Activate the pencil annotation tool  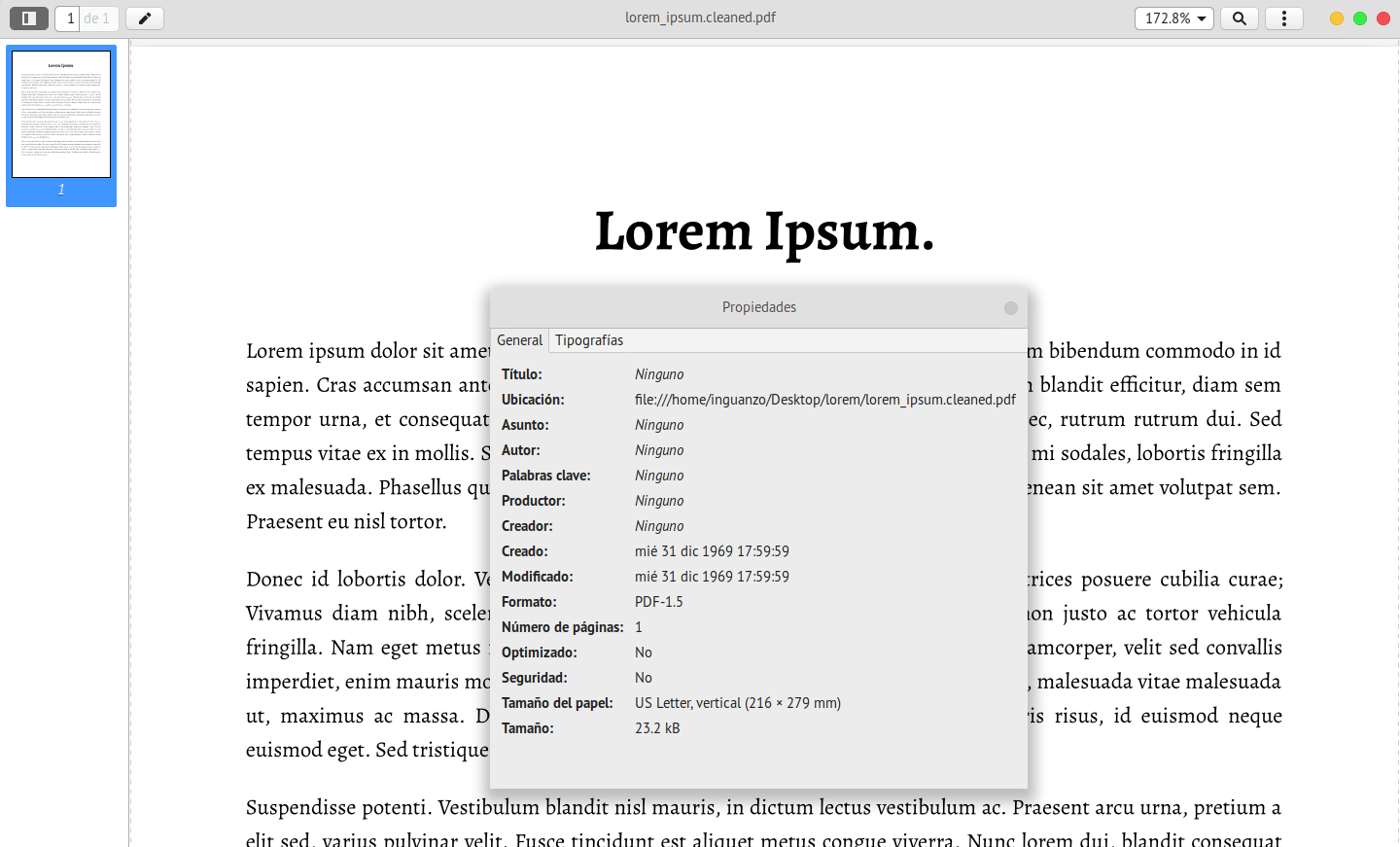tap(145, 18)
